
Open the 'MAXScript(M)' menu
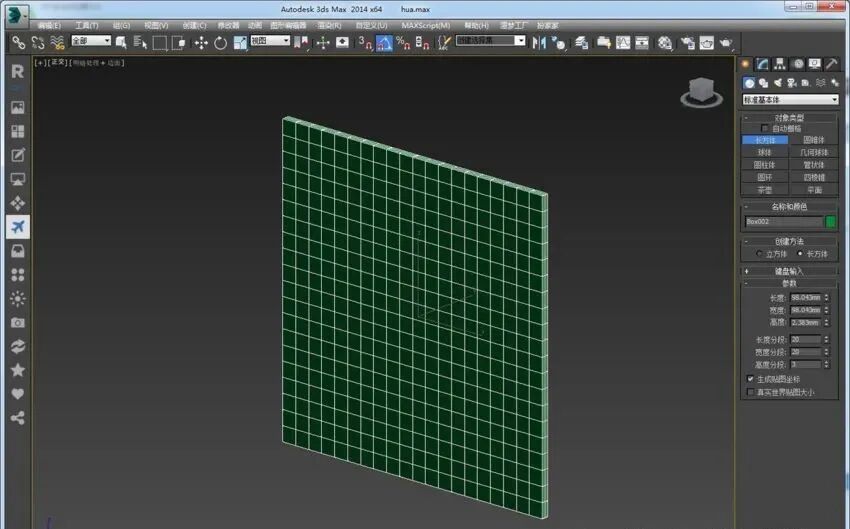[426, 25]
